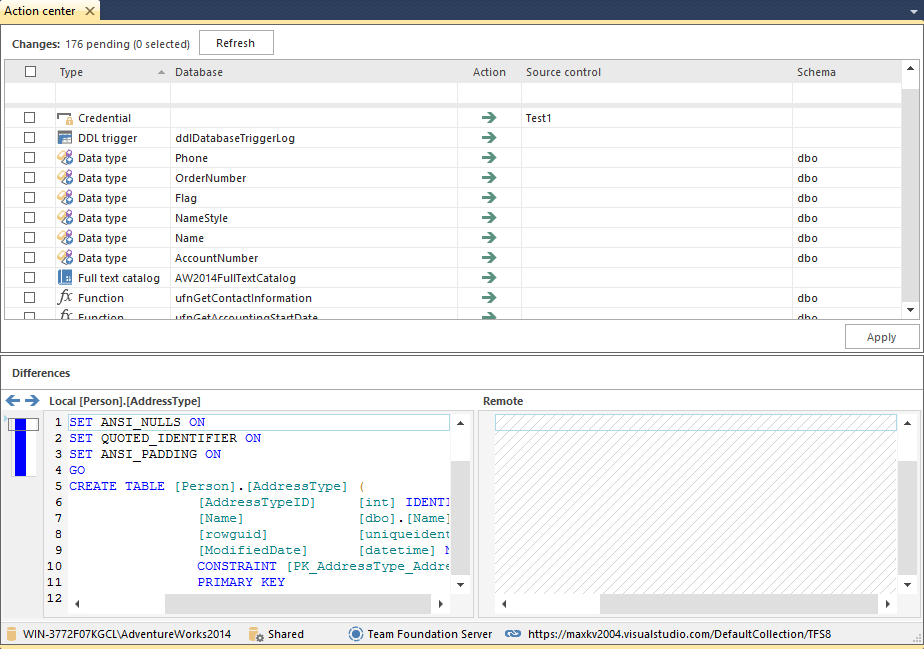
Task: Click the Refresh button
Action: click(x=236, y=42)
